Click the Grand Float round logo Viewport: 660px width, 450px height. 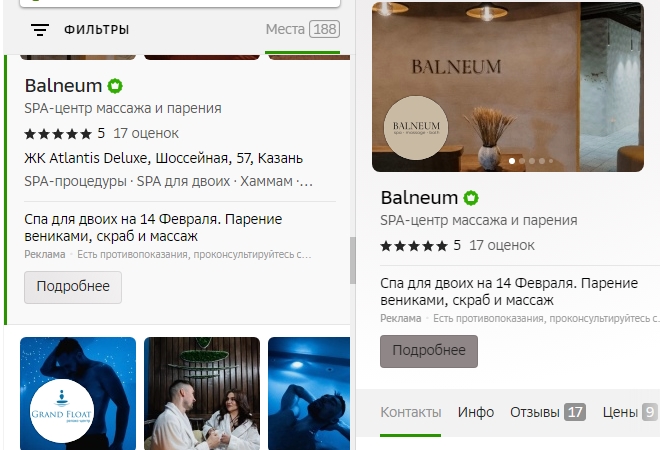click(x=61, y=411)
